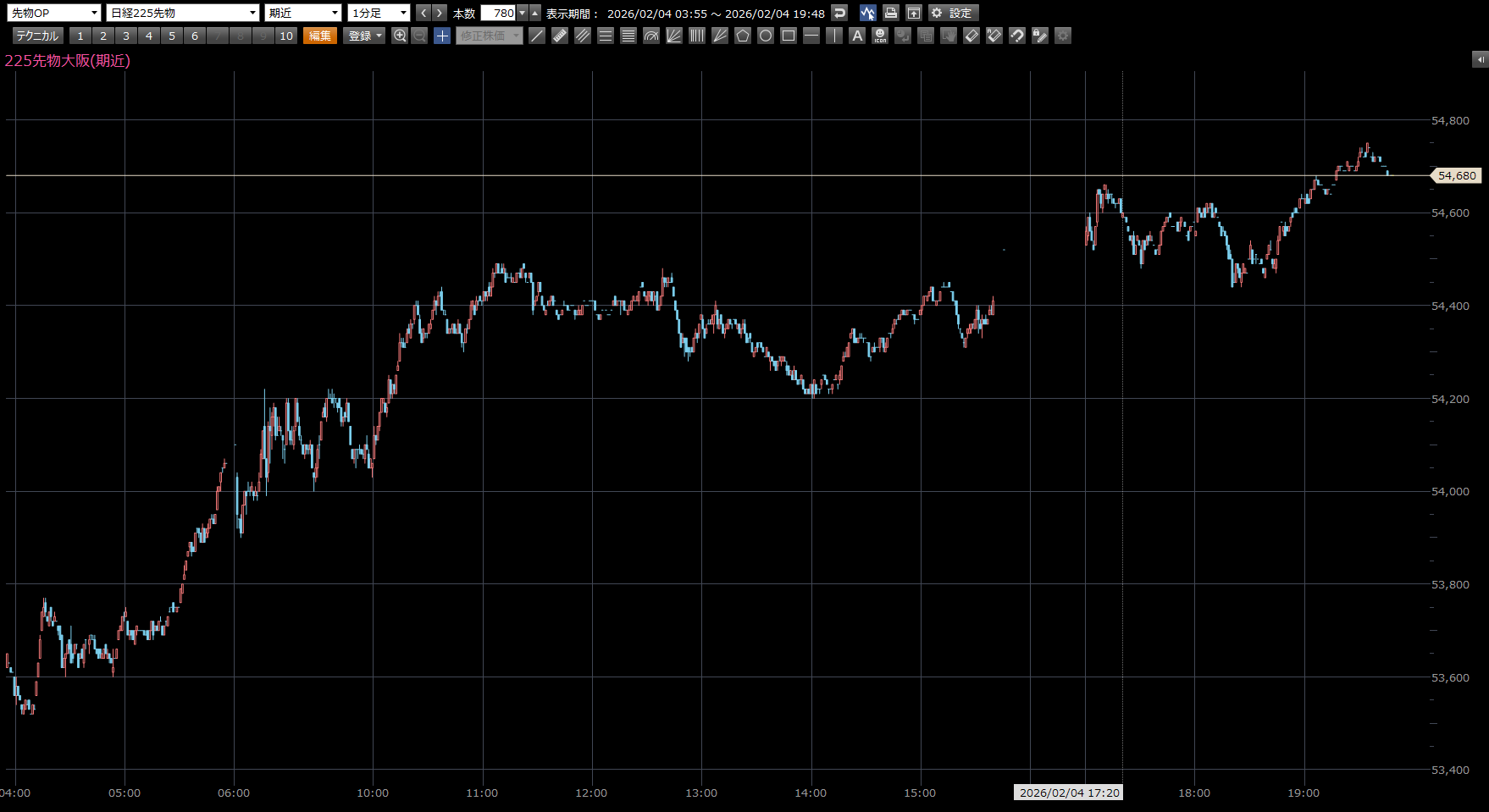1489x812 pixels.
Task: Click the 本数 bar count input field
Action: tap(498, 13)
